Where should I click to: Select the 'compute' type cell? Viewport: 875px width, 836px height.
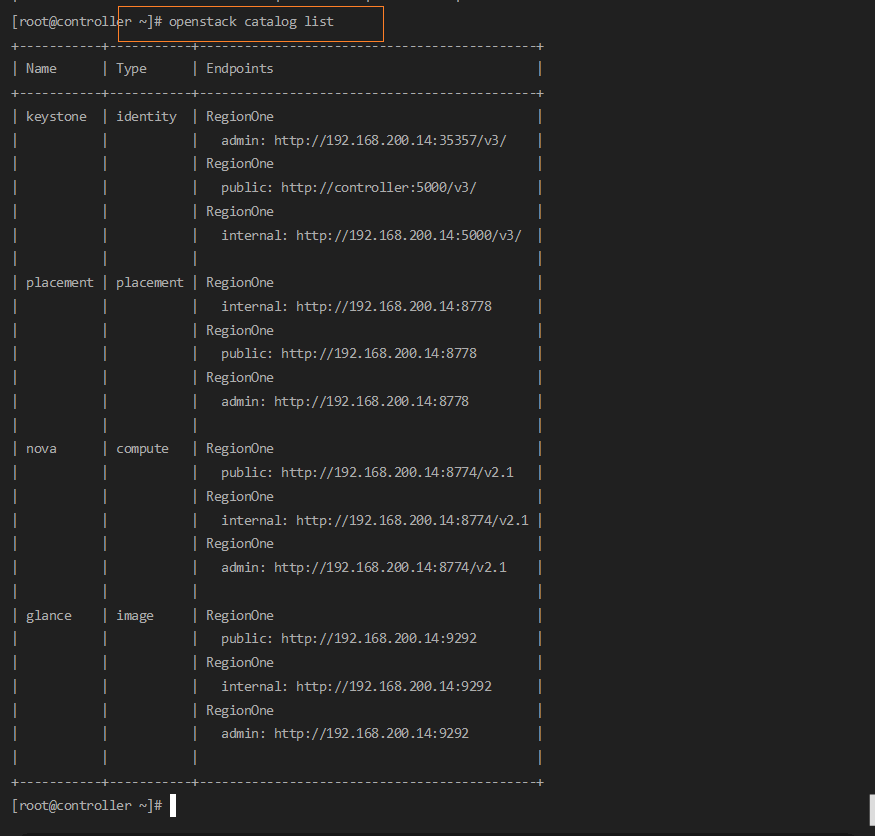click(142, 449)
